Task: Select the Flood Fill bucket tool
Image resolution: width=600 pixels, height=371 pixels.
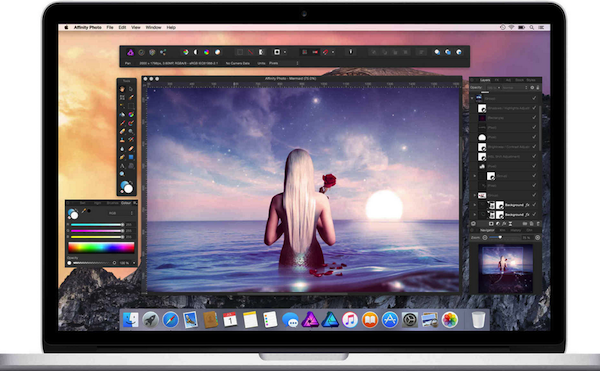Action: (122, 114)
